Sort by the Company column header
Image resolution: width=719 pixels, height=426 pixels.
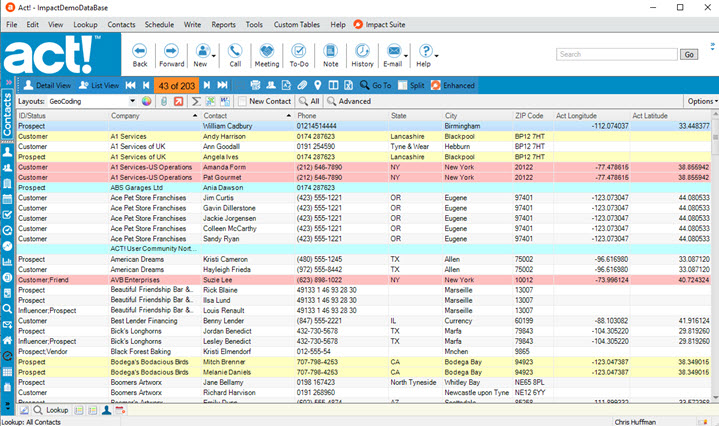click(155, 116)
